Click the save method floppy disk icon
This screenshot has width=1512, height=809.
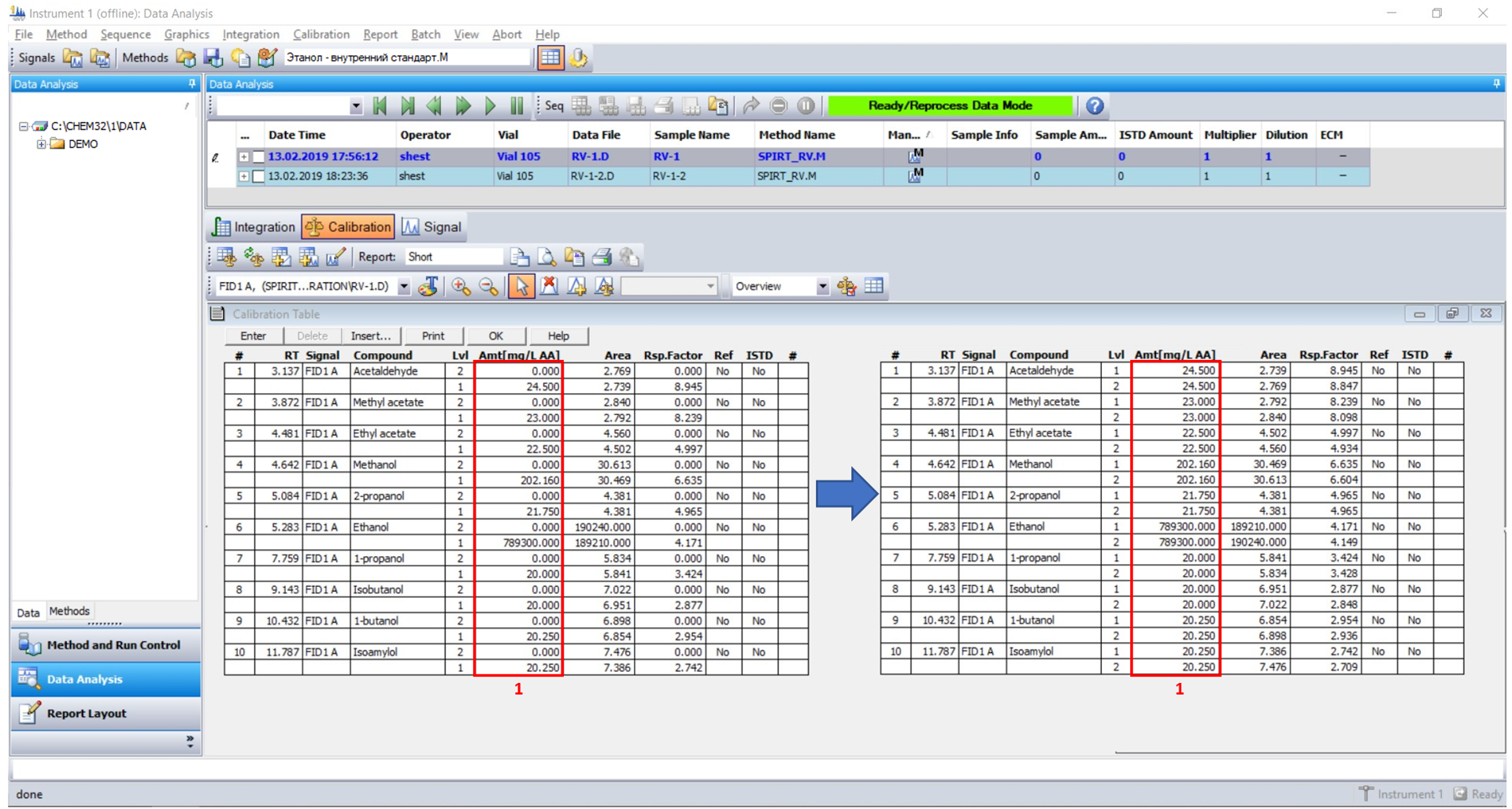point(213,58)
